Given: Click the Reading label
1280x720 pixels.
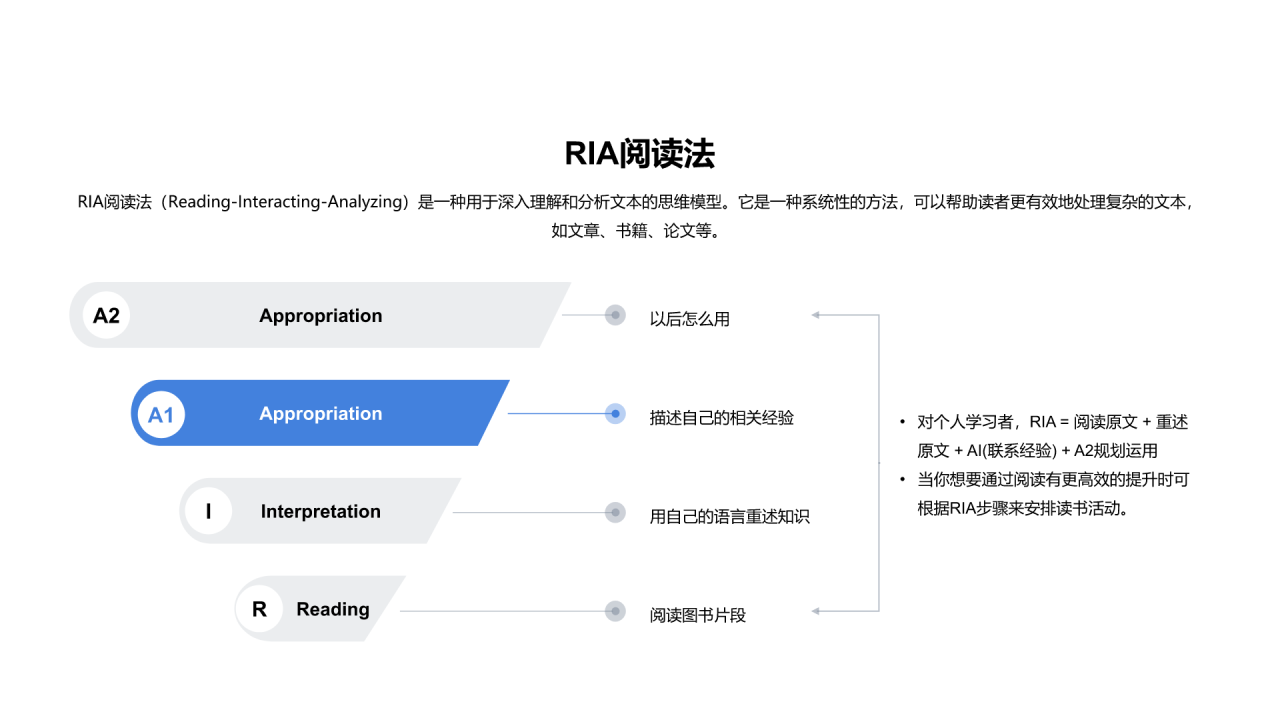Looking at the screenshot, I should pos(333,609).
